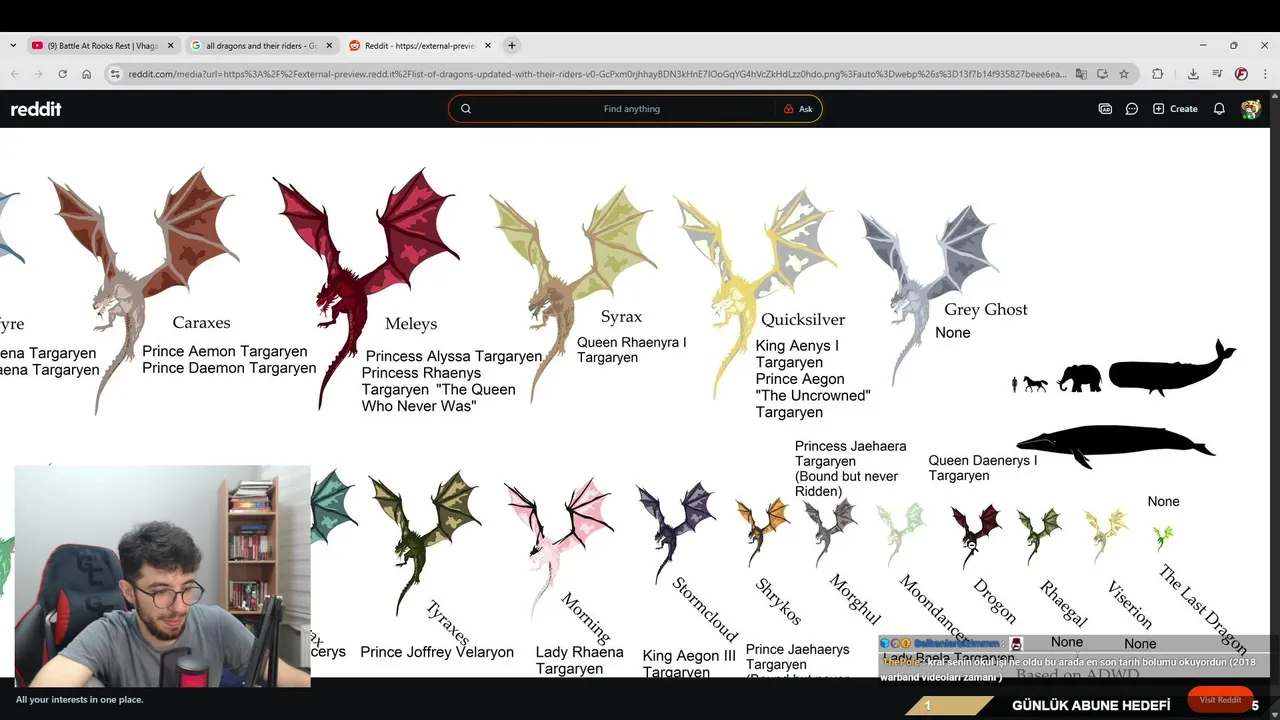Open the red F extension icon
The image size is (1280, 720).
tap(1241, 74)
